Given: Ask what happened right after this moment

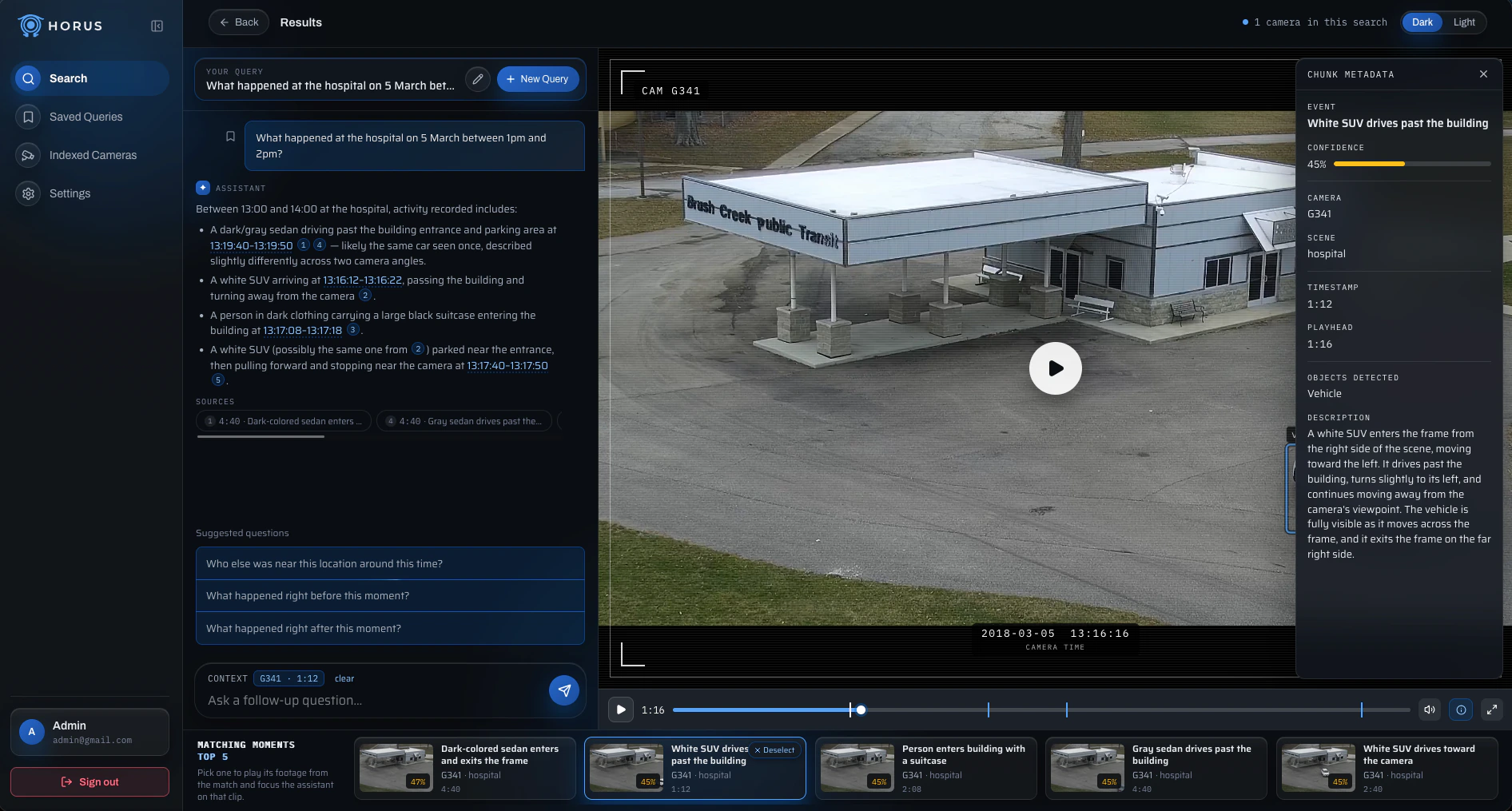Looking at the screenshot, I should 390,628.
